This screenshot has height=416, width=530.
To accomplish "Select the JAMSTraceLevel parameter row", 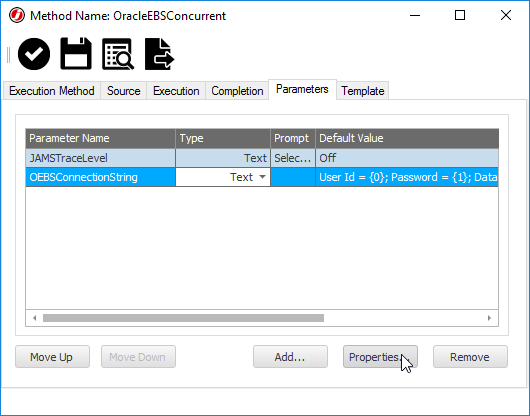I will (x=262, y=158).
